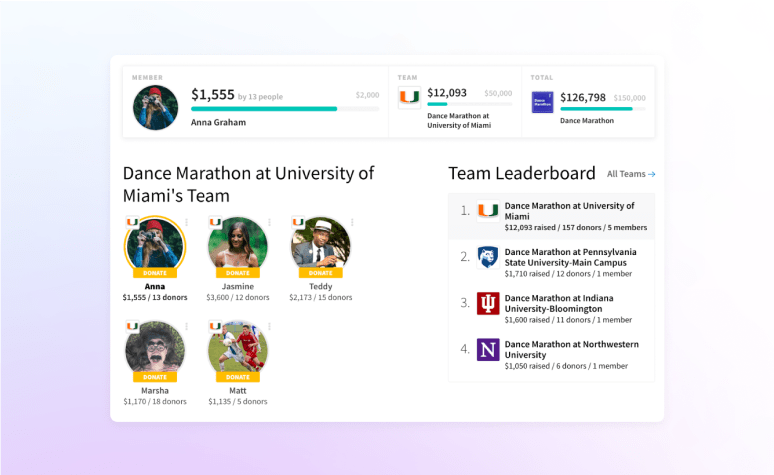The image size is (774, 475).
Task: Open options menu dots beside Anna's avatar
Action: pyautogui.click(x=187, y=223)
